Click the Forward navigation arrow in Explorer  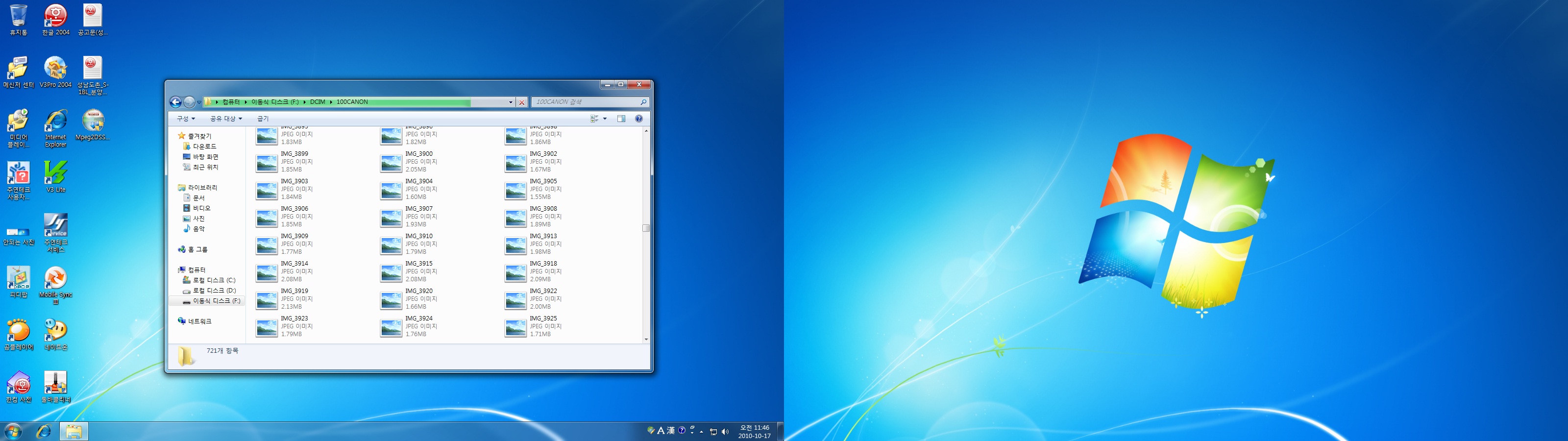pyautogui.click(x=189, y=102)
